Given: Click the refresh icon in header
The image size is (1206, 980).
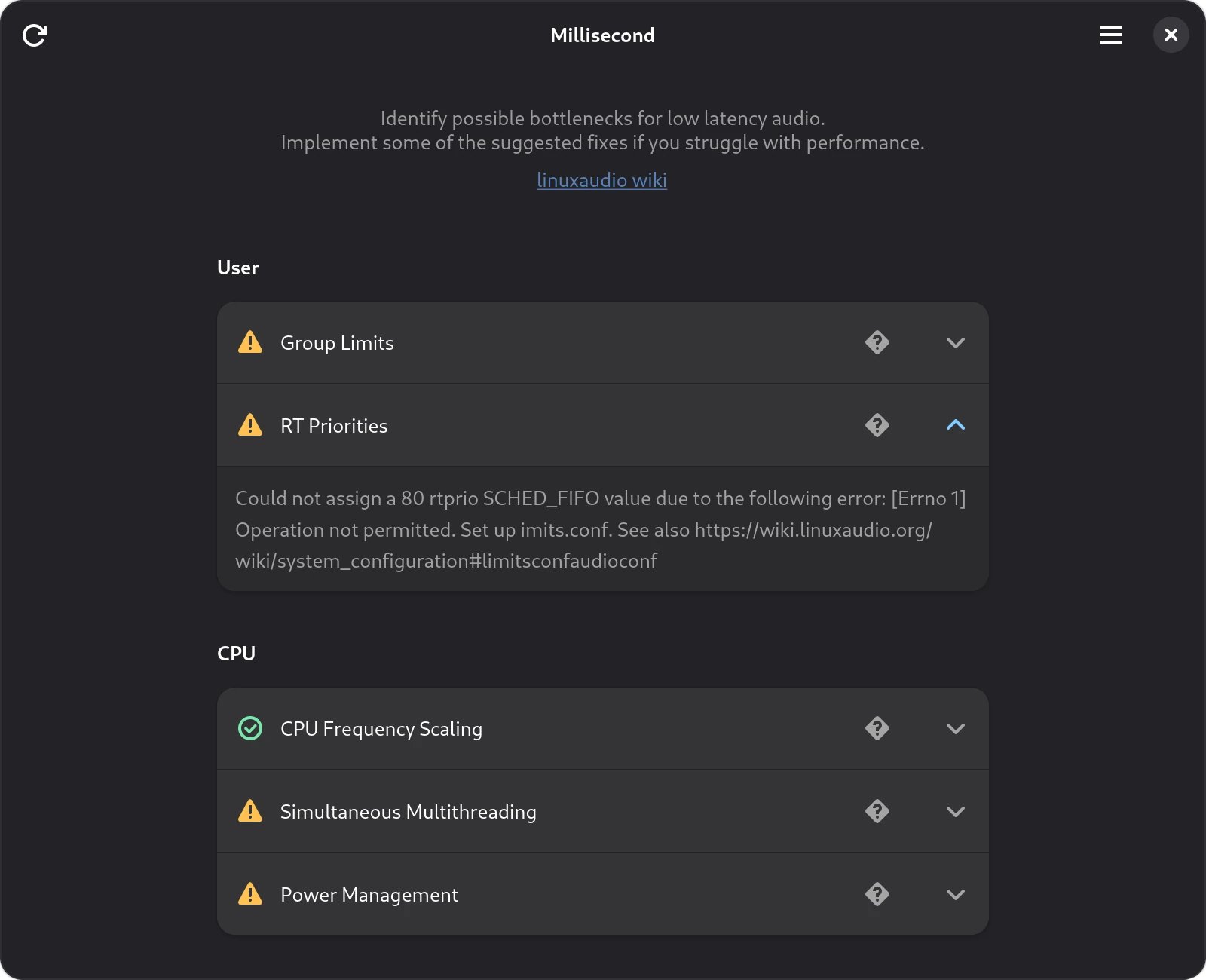Looking at the screenshot, I should click(35, 35).
